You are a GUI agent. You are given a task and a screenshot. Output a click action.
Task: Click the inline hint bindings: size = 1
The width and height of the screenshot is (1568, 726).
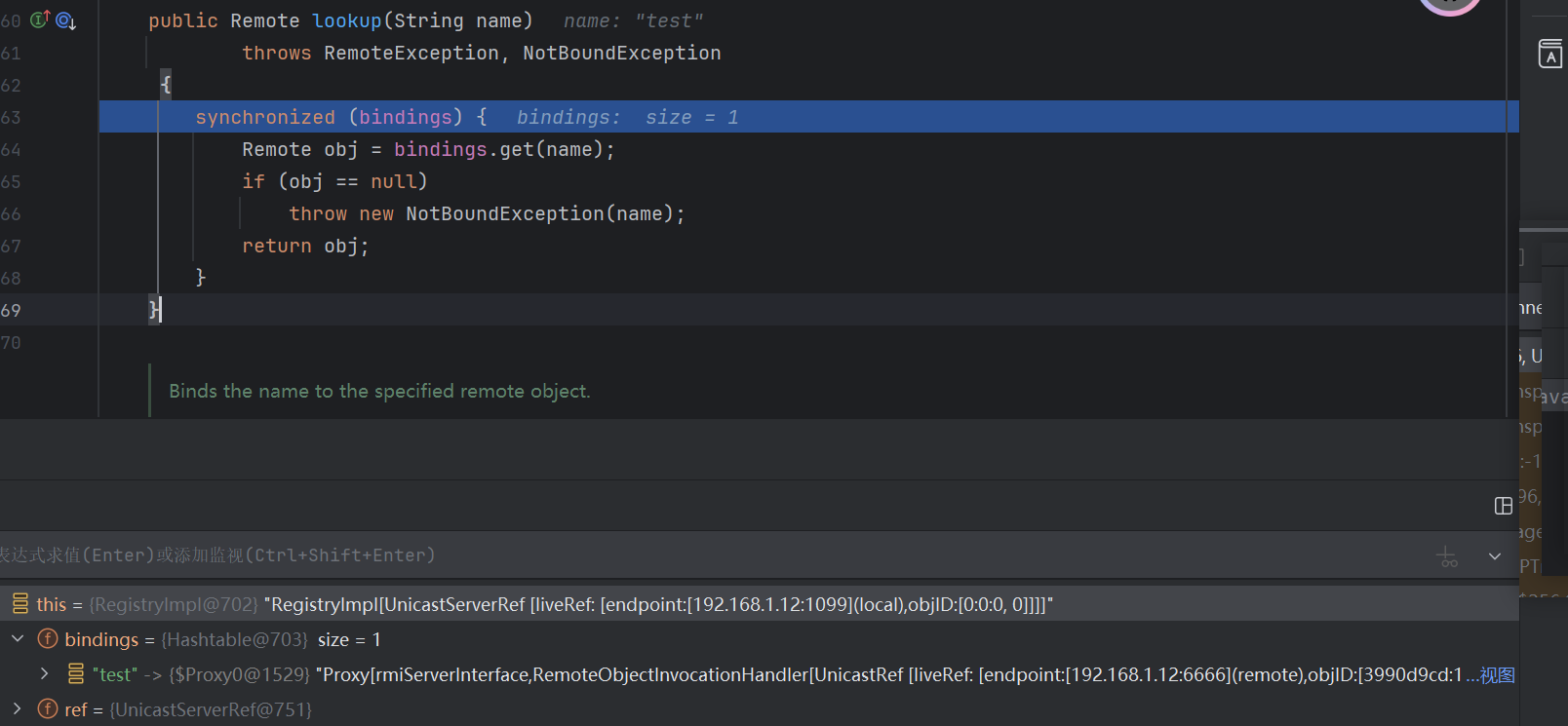pyautogui.click(x=628, y=117)
